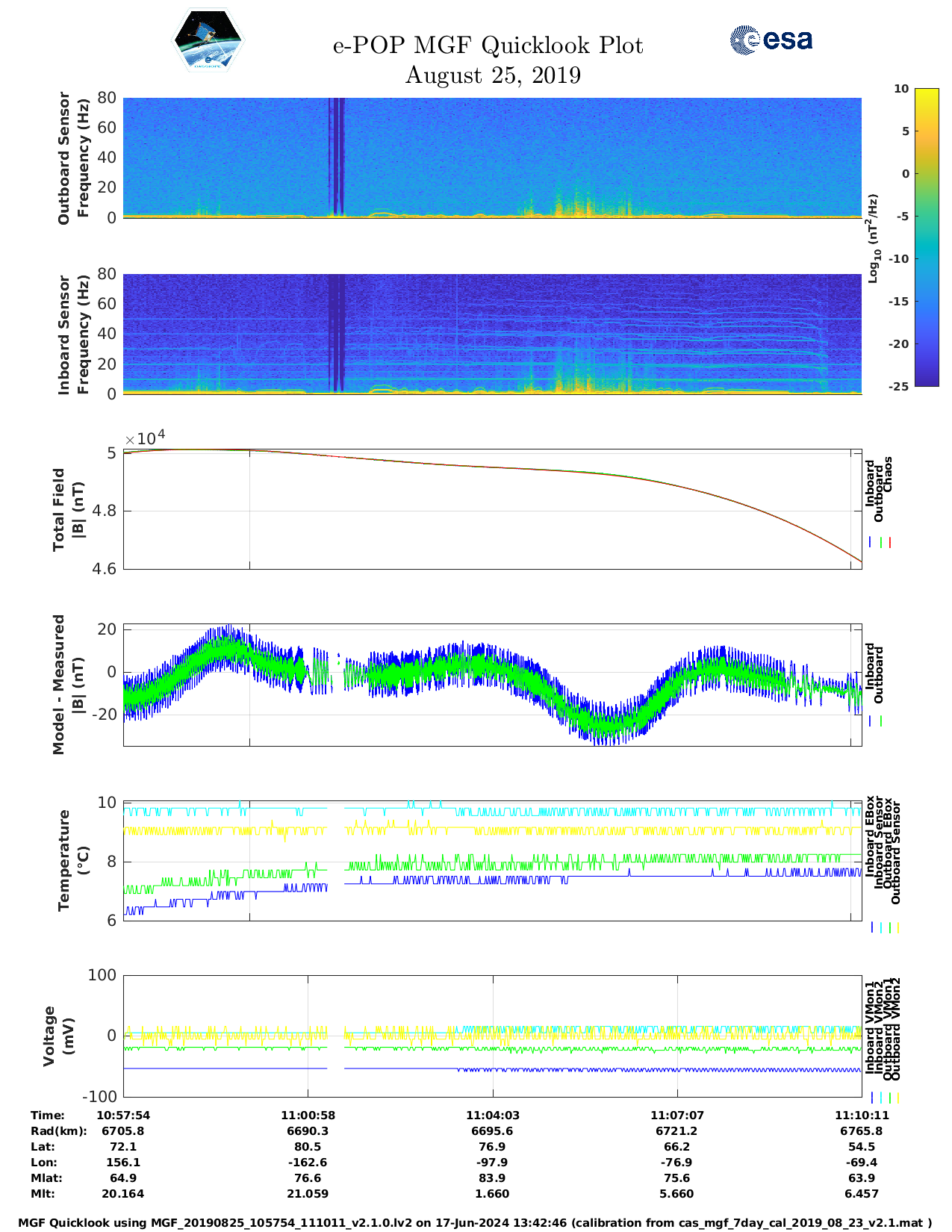The width and height of the screenshot is (952, 1232).
Task: Click the Inboard Sensor spectrogram panel
Action: point(492,333)
